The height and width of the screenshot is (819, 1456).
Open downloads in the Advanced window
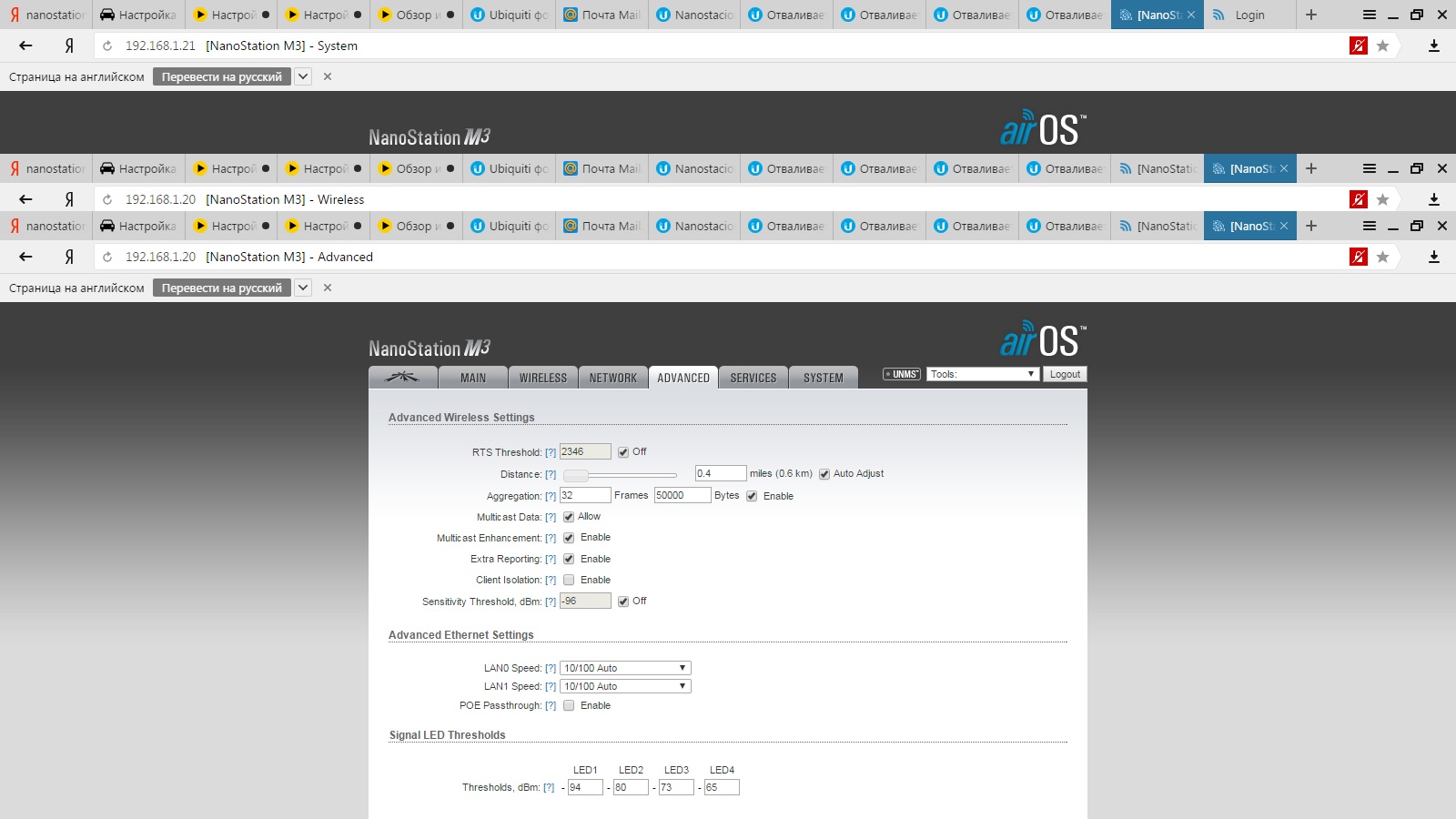pyautogui.click(x=1434, y=257)
